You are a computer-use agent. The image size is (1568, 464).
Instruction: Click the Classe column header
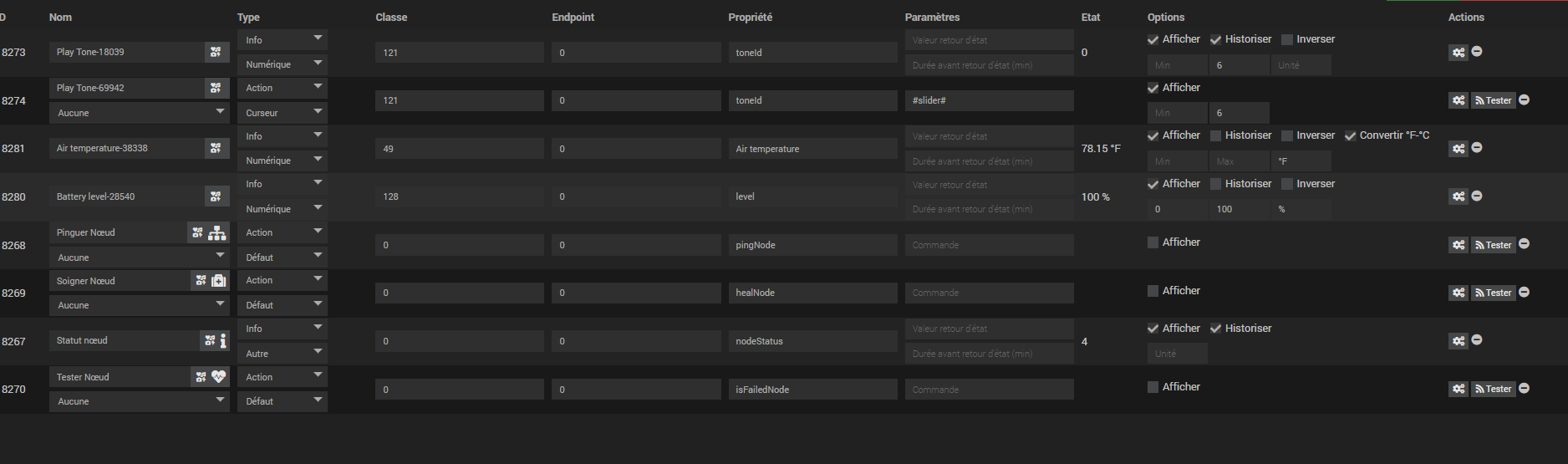point(391,17)
